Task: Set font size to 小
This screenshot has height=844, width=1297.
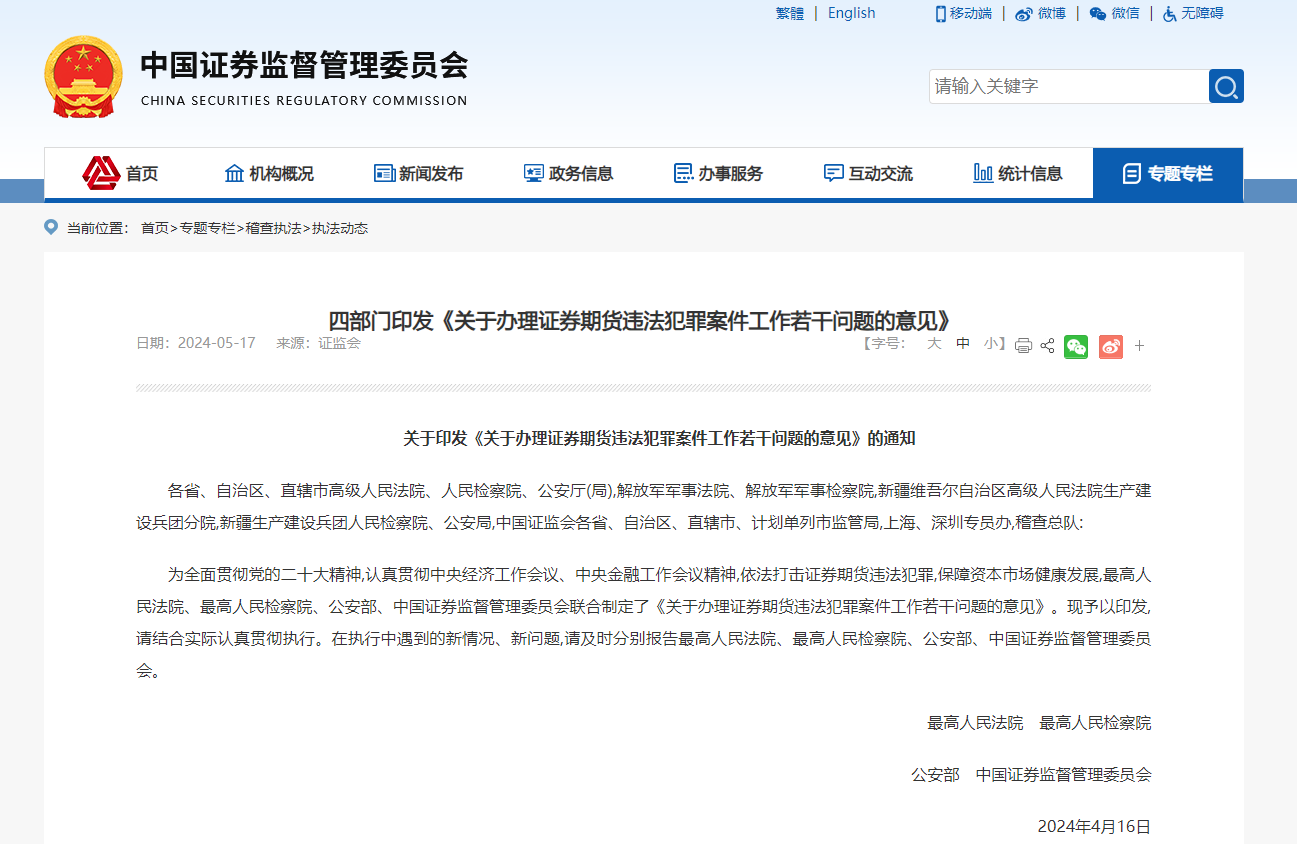Action: click(991, 343)
